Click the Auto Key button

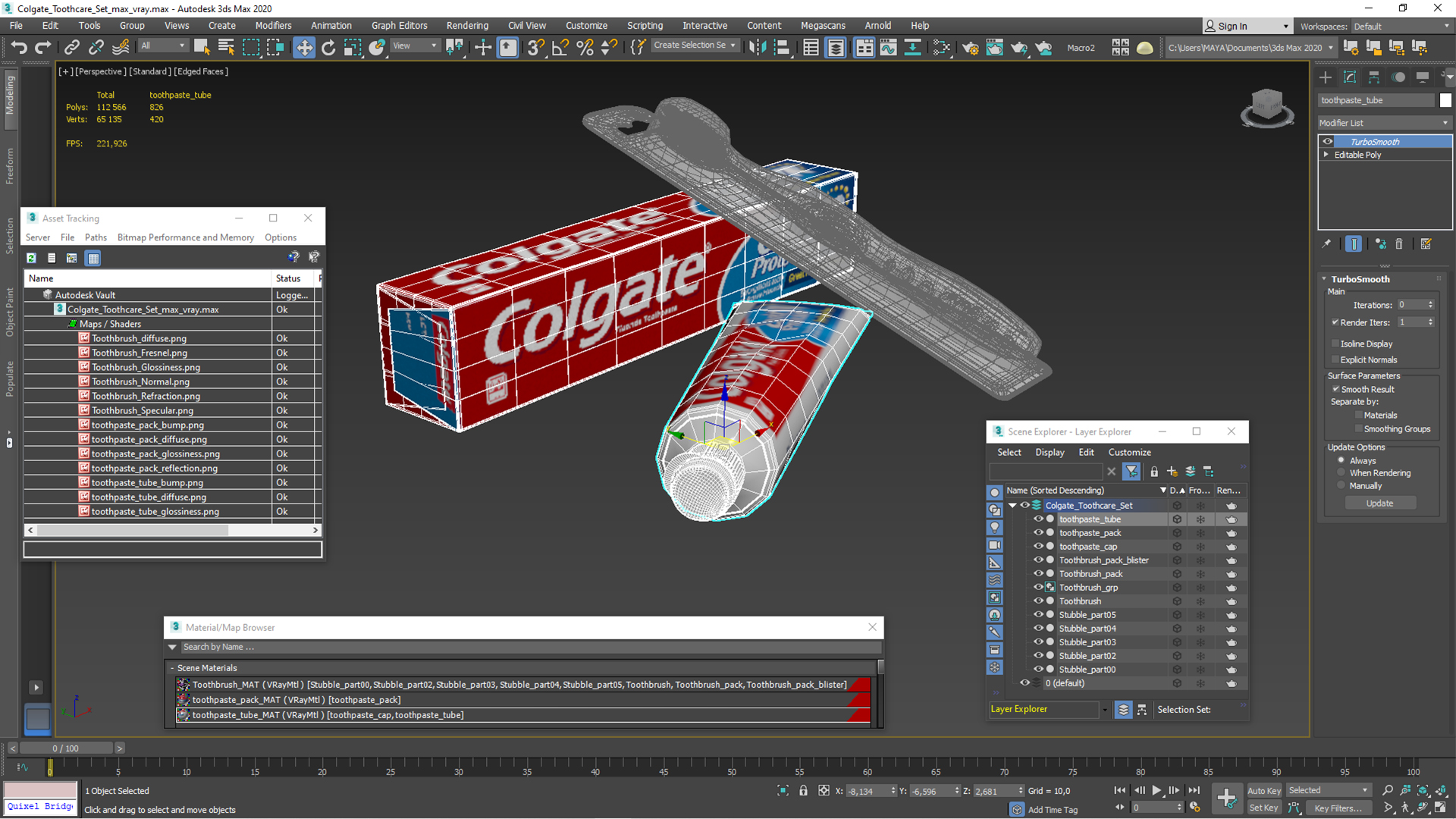[x=1263, y=790]
